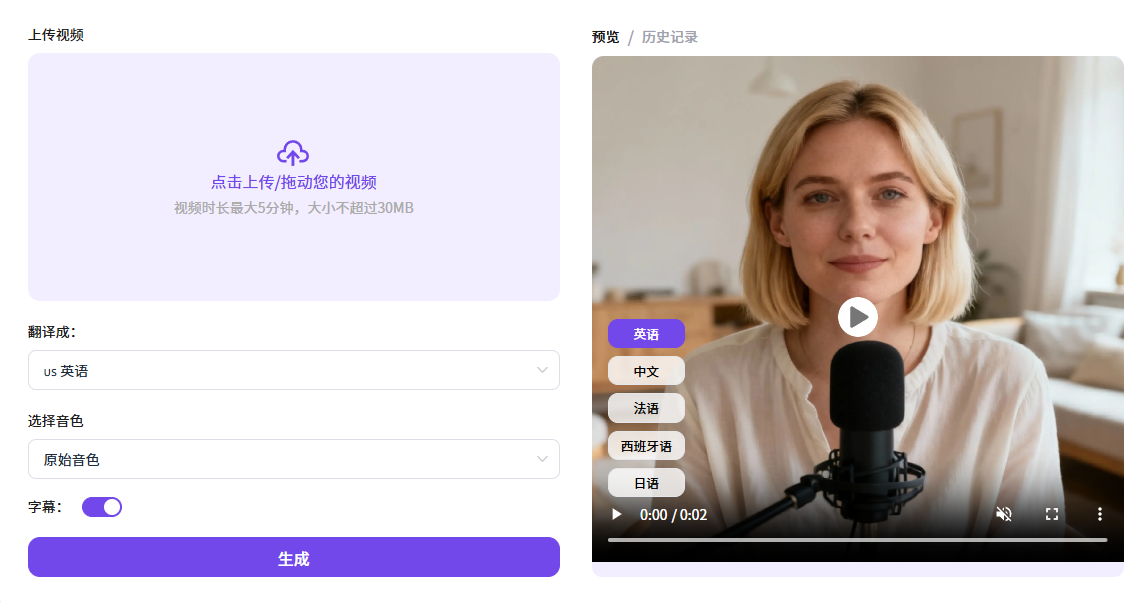This screenshot has height=602, width=1143.
Task: Select the 英语 language preview option
Action: click(646, 334)
